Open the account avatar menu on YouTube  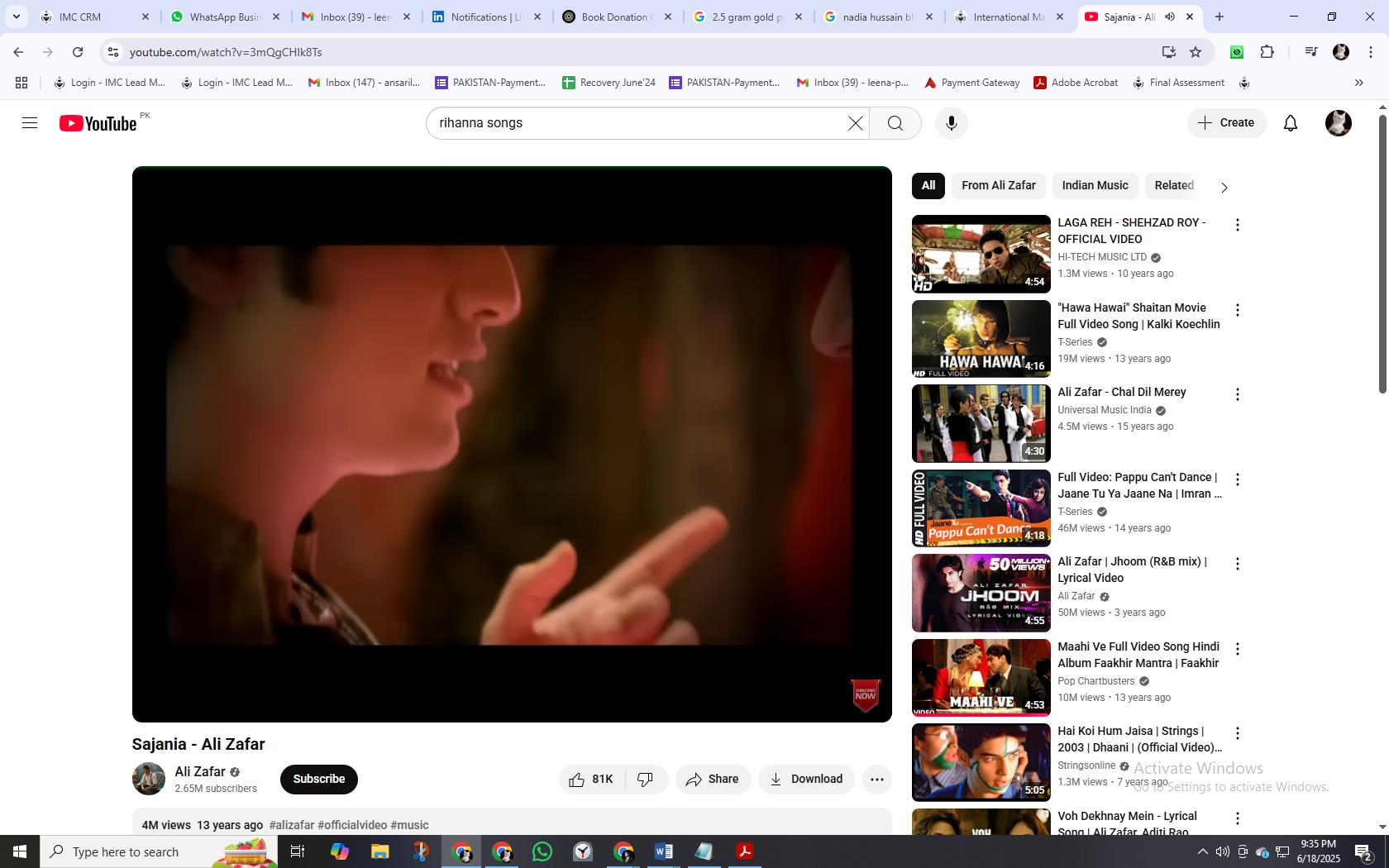tap(1339, 123)
